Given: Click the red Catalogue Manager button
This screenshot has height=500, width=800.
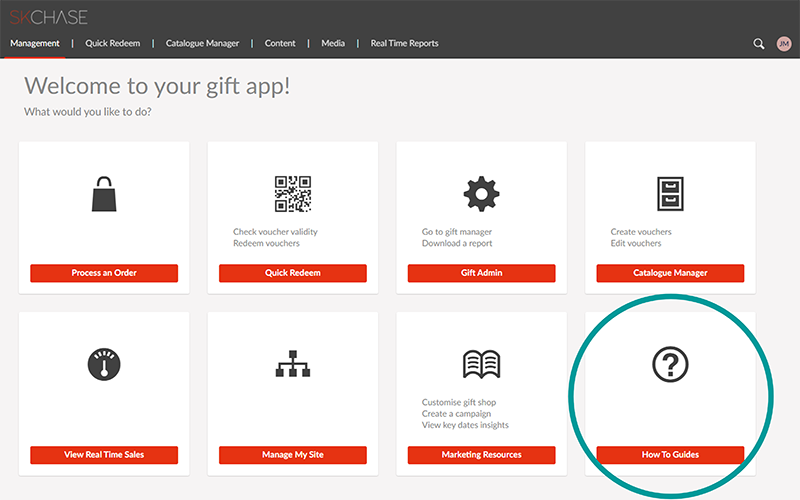Looking at the screenshot, I should (x=670, y=273).
